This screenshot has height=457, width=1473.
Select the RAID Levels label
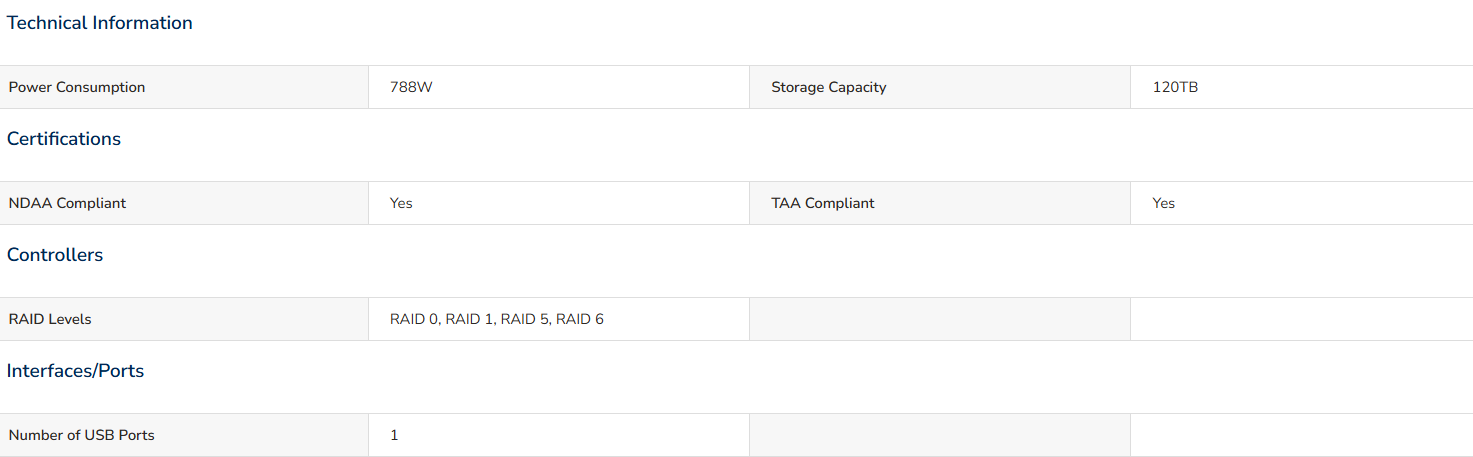coord(50,319)
